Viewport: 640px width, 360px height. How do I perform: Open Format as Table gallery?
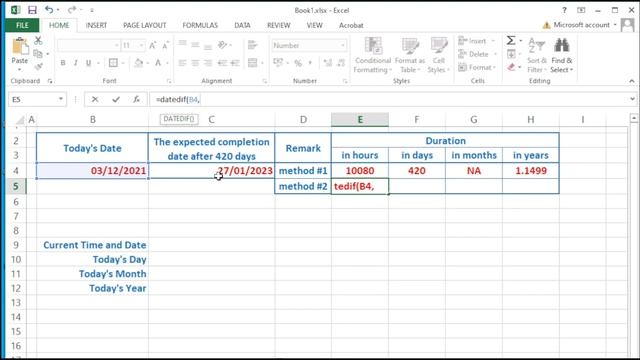coord(410,55)
